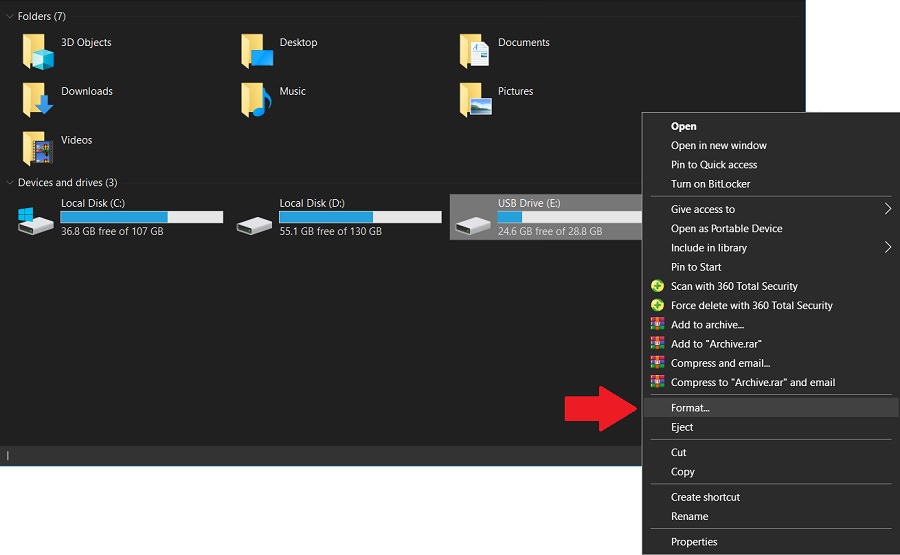This screenshot has height=555, width=900.
Task: Select the Documents folder icon
Action: pos(475,52)
